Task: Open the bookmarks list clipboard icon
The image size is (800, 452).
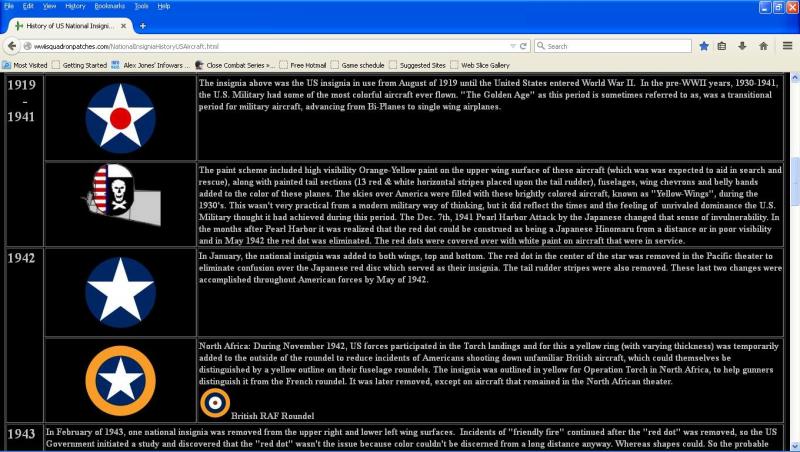Action: (721, 46)
